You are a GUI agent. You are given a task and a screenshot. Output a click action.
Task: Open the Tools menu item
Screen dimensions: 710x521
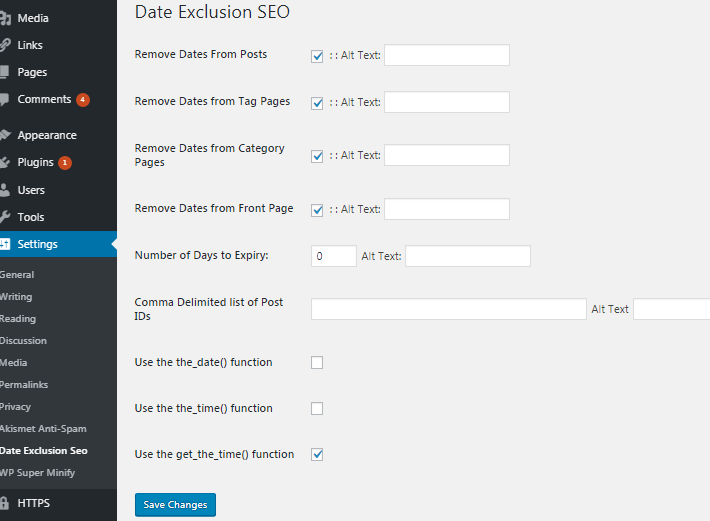pos(31,217)
